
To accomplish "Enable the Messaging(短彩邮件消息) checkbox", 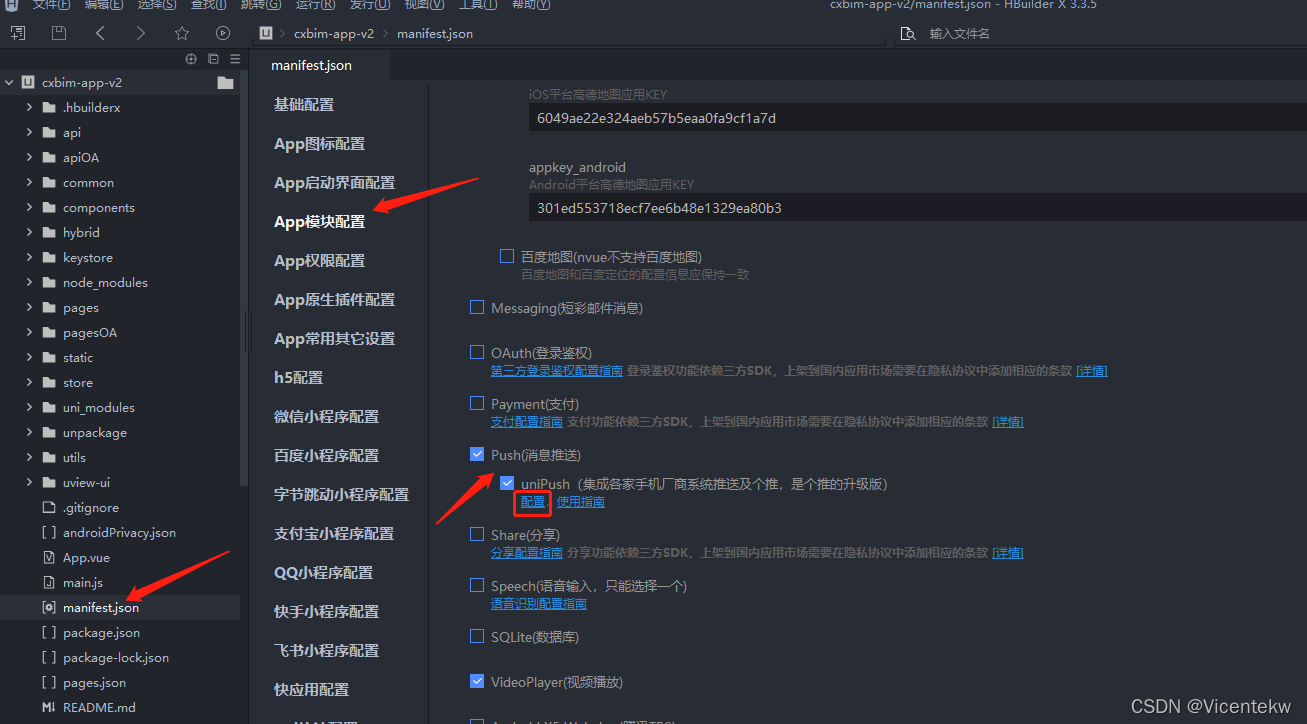I will (477, 308).
